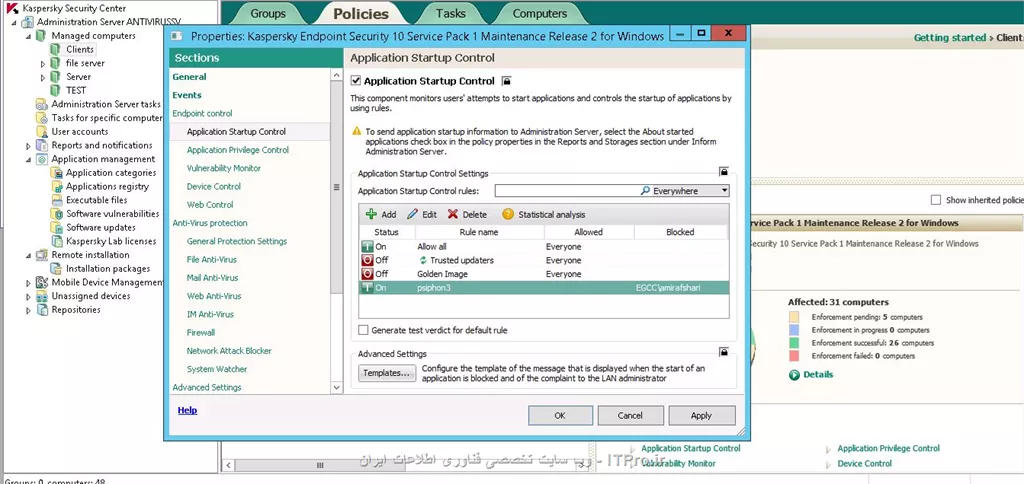Click status icon of psiphon3 rule
The width and height of the screenshot is (1024, 484).
coord(366,288)
